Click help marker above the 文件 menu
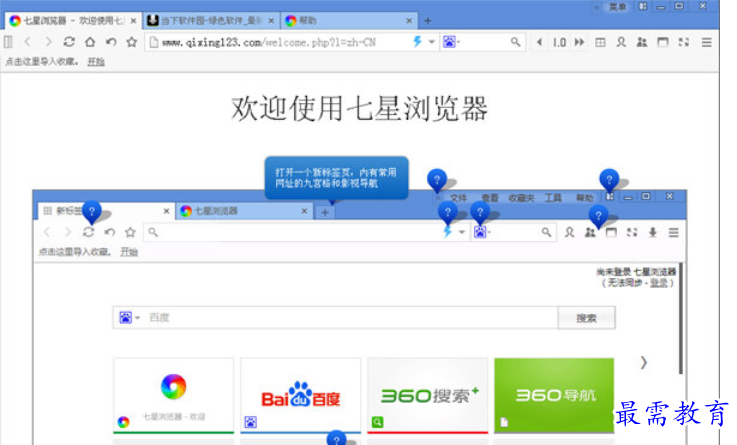The image size is (737, 445). (437, 179)
